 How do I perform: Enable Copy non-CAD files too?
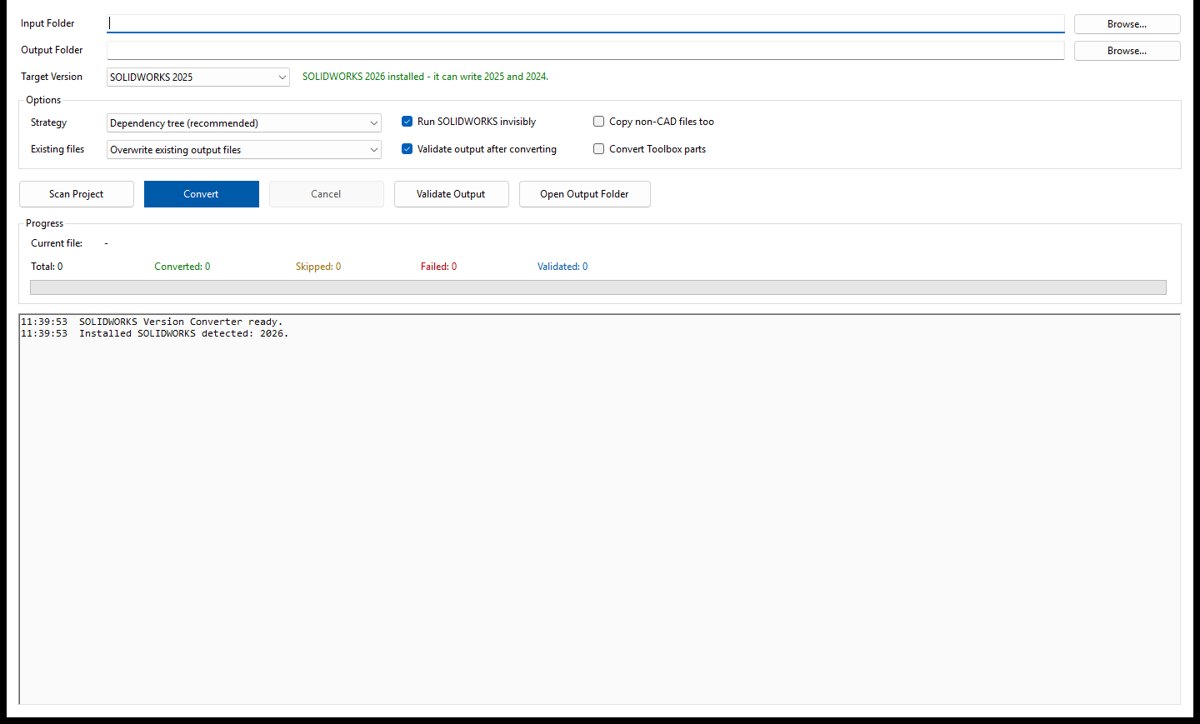[653, 122]
